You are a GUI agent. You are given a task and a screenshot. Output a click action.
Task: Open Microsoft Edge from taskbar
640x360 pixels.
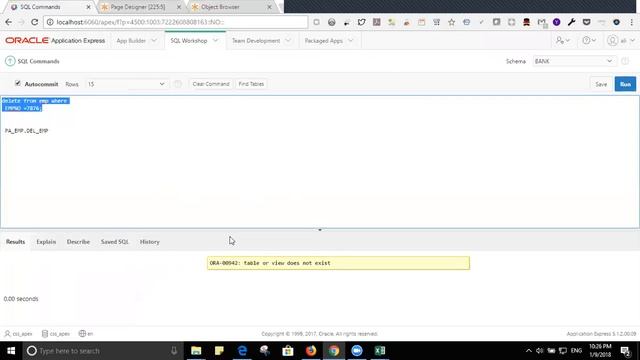(242, 351)
